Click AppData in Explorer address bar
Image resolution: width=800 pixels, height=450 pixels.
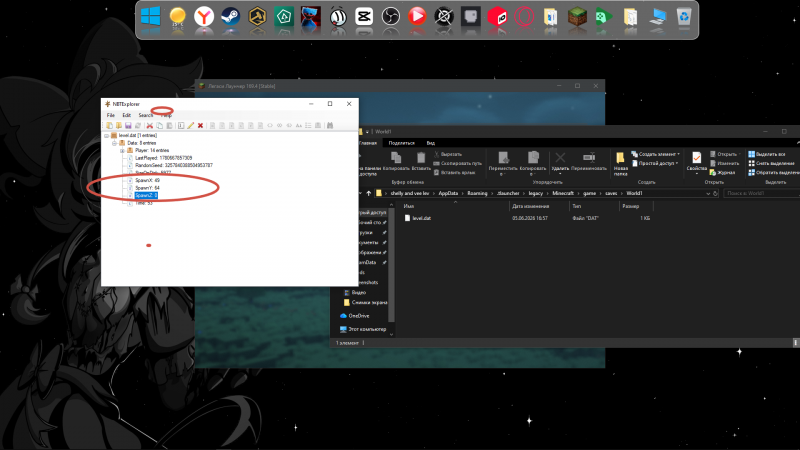click(x=448, y=193)
